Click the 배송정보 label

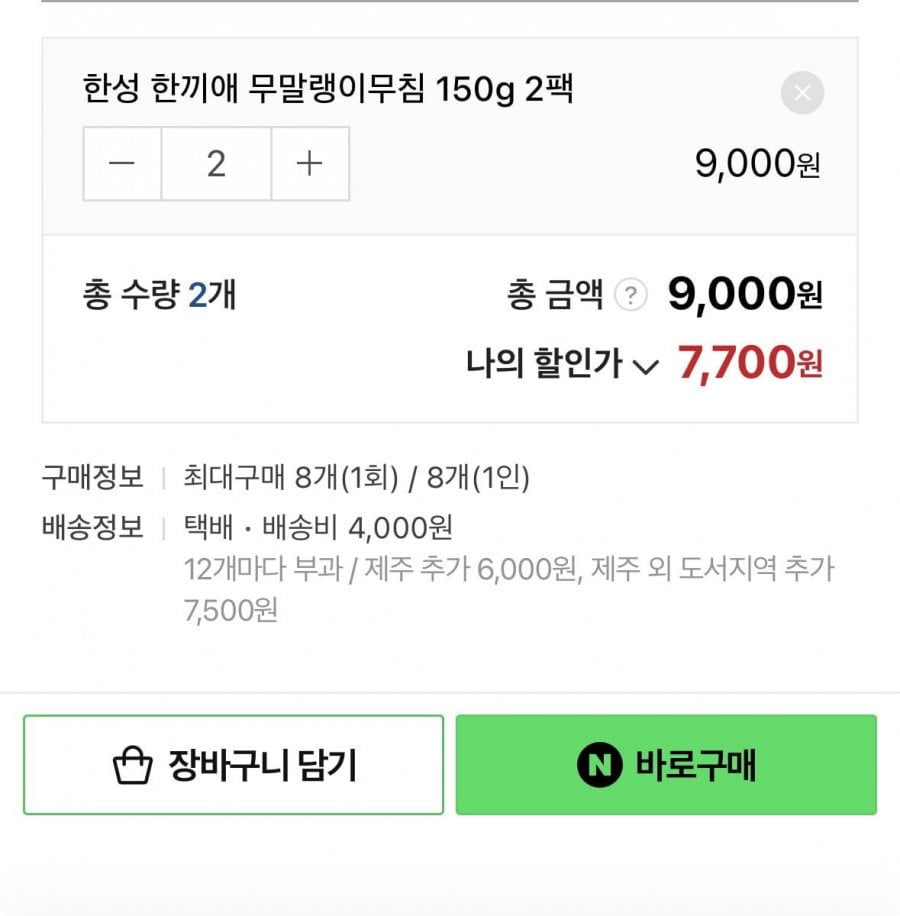(x=93, y=528)
